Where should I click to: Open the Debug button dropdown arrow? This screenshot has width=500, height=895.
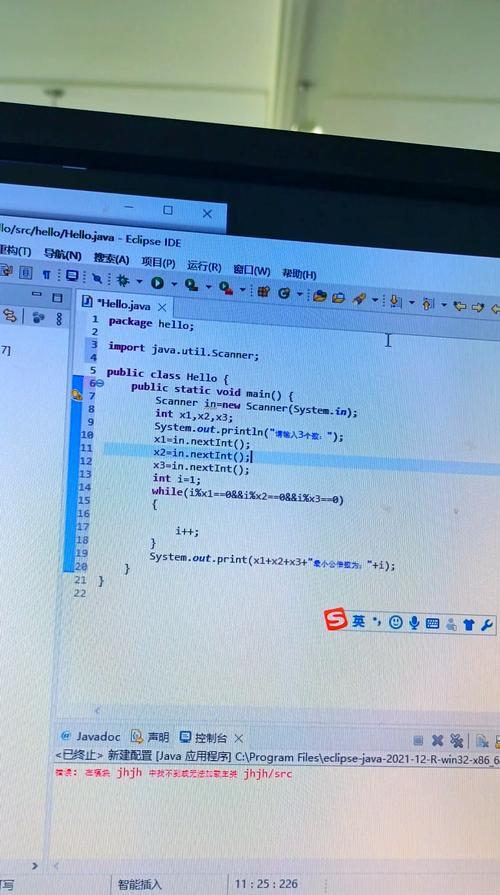(139, 281)
